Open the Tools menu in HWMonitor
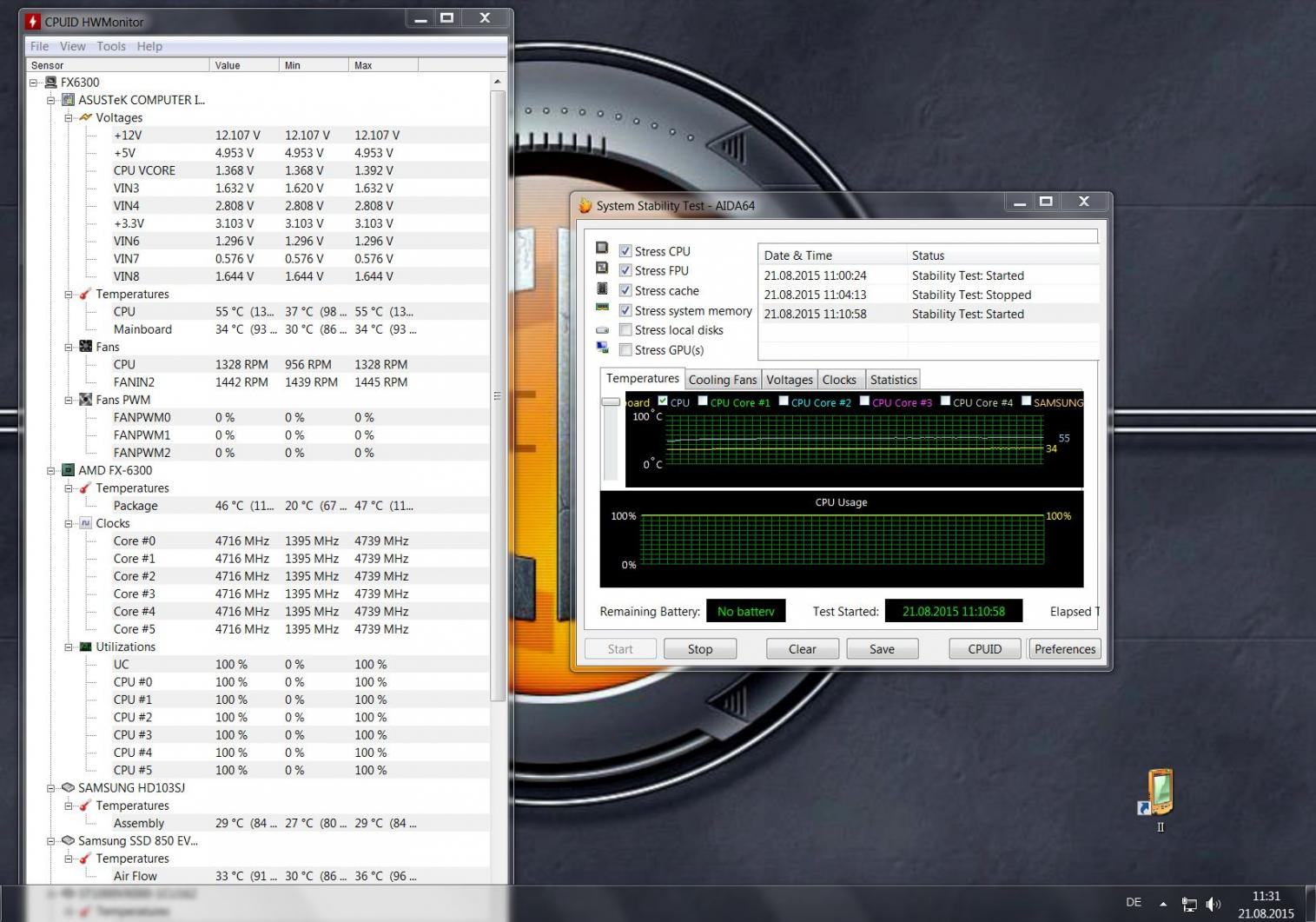 coord(111,46)
